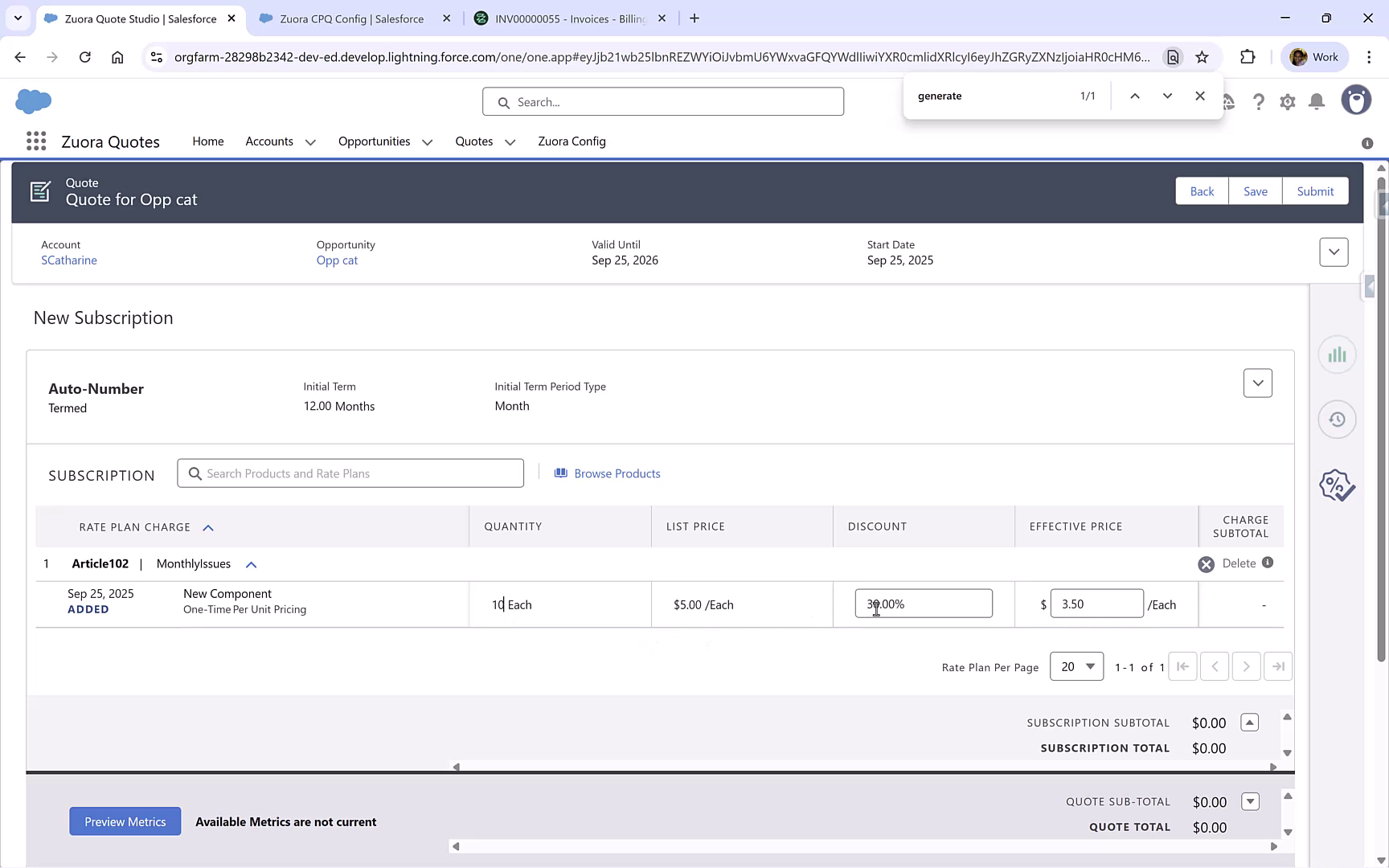Image resolution: width=1389 pixels, height=868 pixels.
Task: Open the Rate Plan Per Page dropdown
Action: coord(1076,666)
